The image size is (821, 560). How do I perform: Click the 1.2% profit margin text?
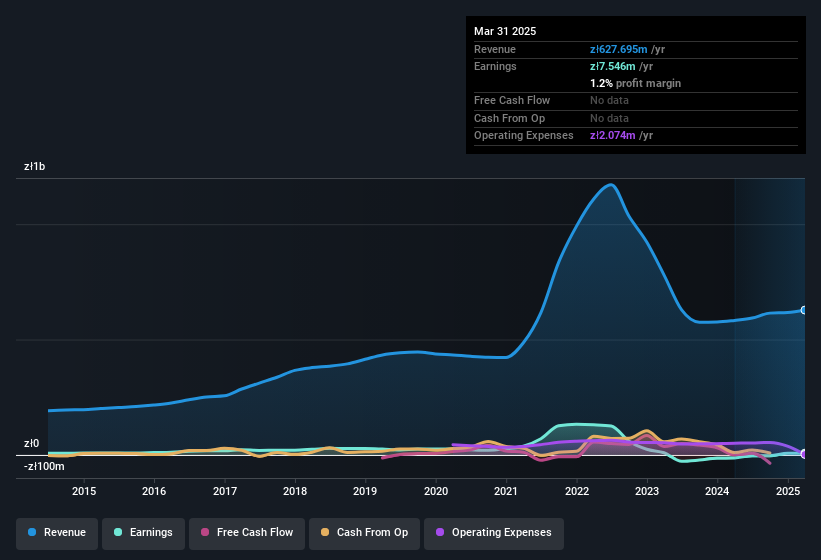[x=635, y=84]
